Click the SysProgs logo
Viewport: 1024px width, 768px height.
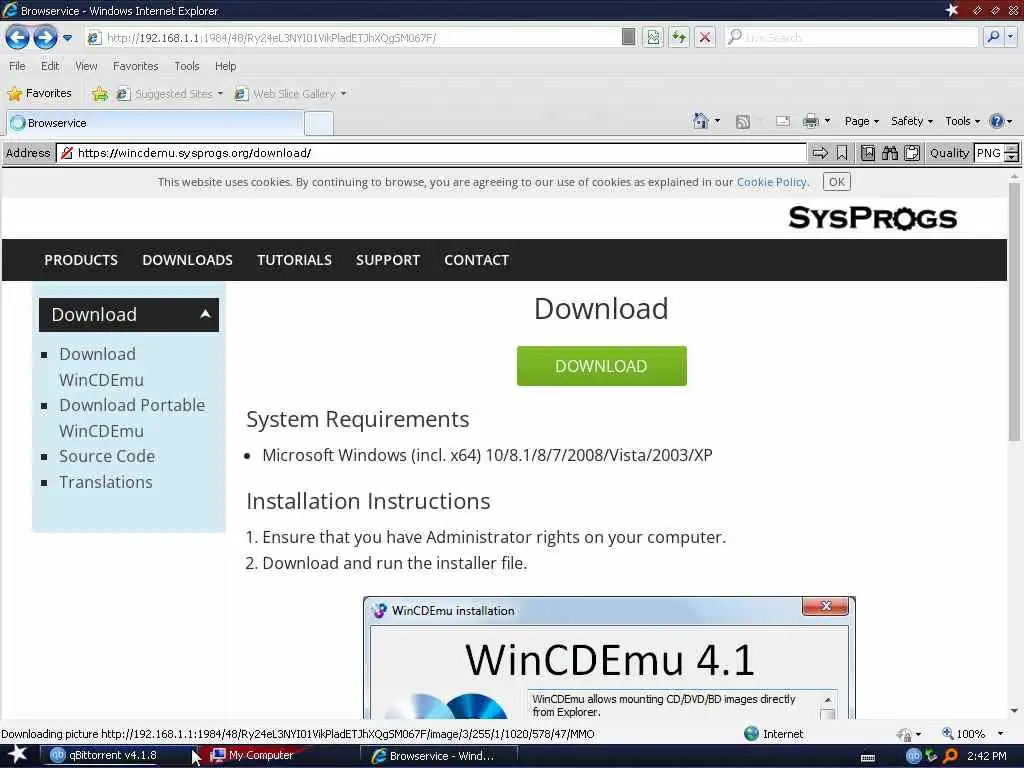click(x=872, y=218)
